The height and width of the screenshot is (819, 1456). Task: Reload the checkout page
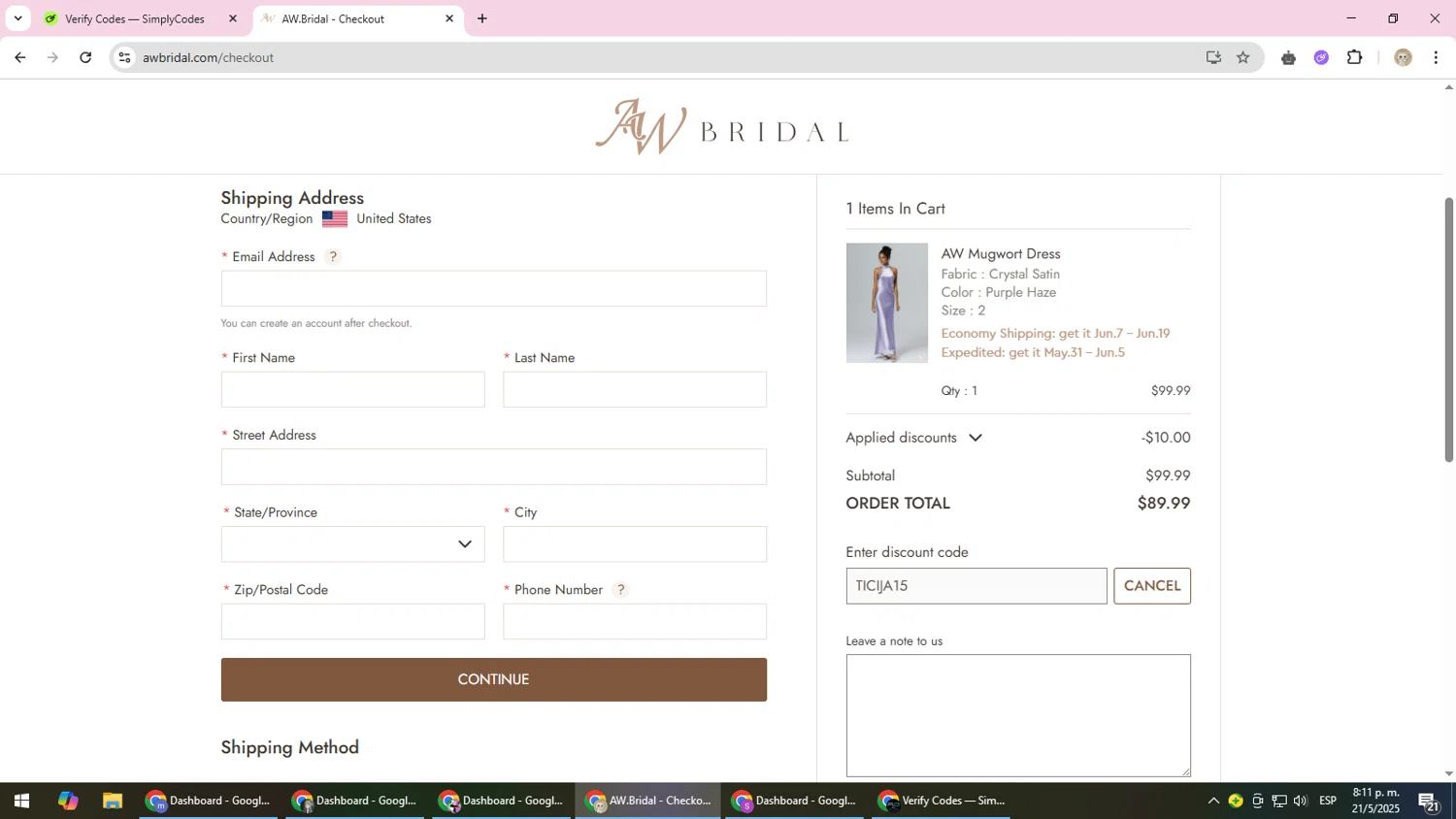85,57
